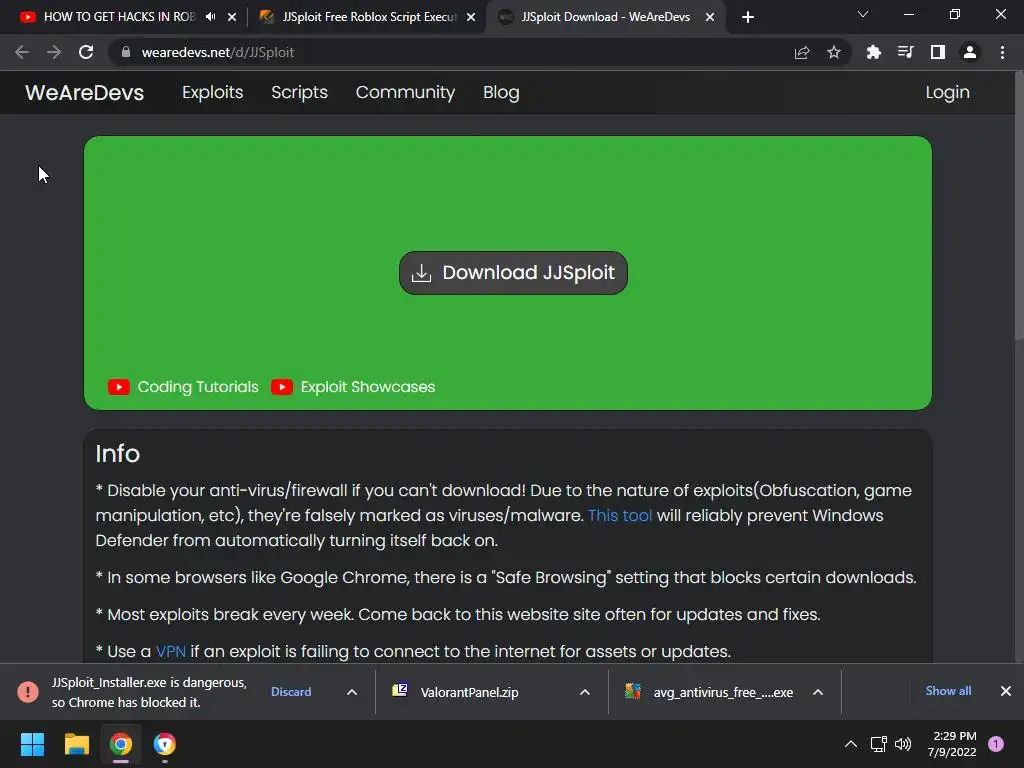Open the Windows Start menu
The image size is (1024, 768).
coord(32,744)
